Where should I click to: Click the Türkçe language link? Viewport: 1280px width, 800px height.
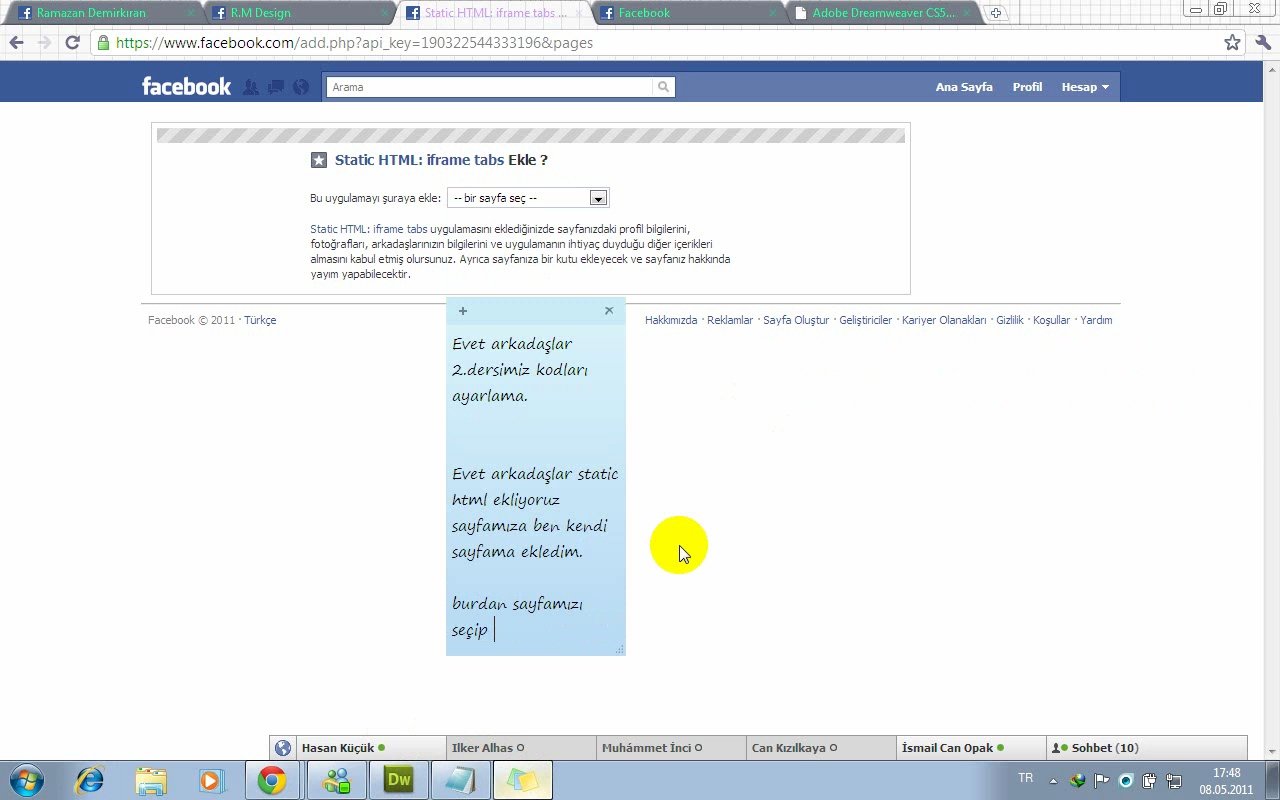click(x=260, y=320)
